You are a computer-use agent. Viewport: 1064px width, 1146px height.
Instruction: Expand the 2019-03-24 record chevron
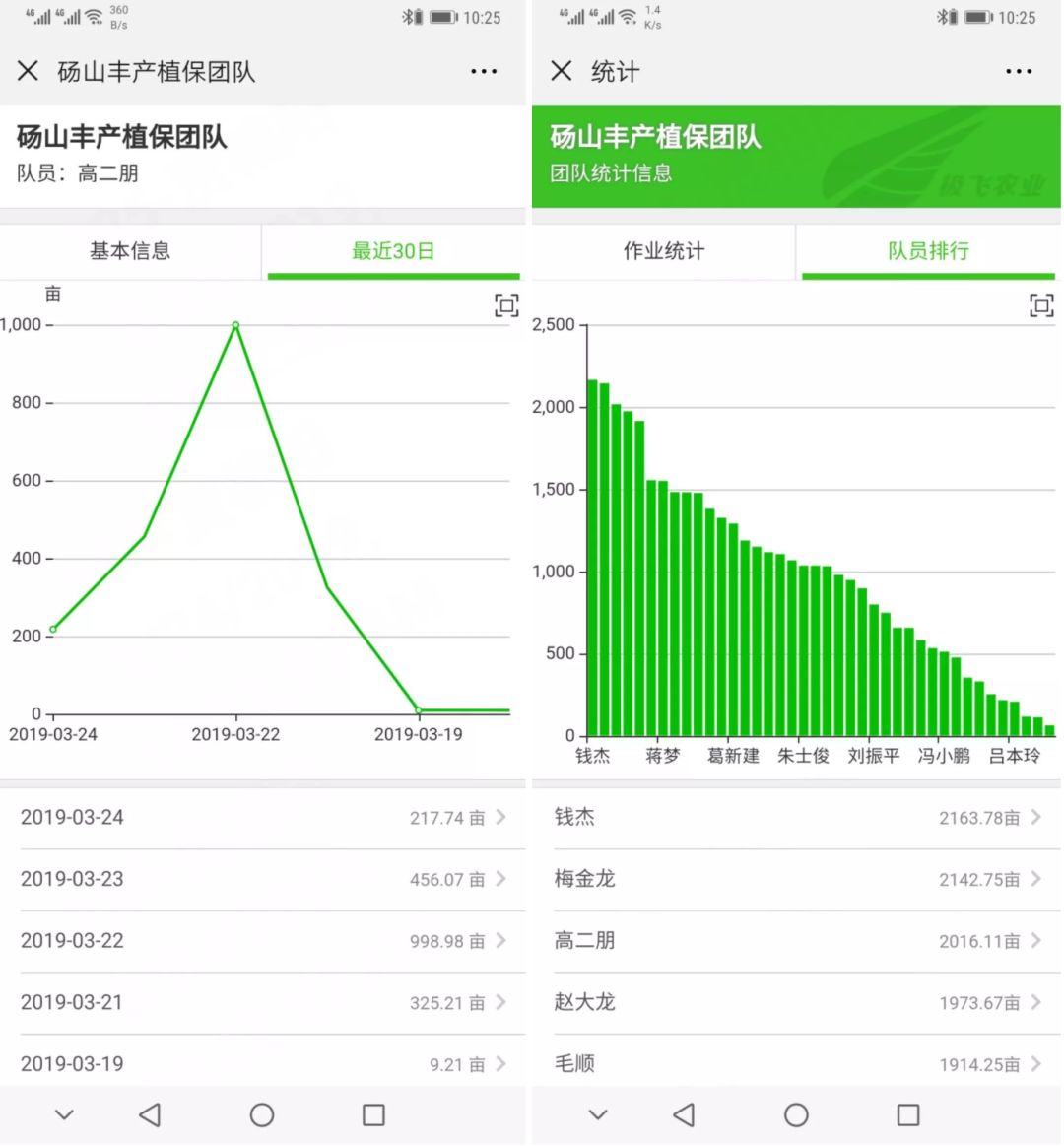[x=501, y=817]
